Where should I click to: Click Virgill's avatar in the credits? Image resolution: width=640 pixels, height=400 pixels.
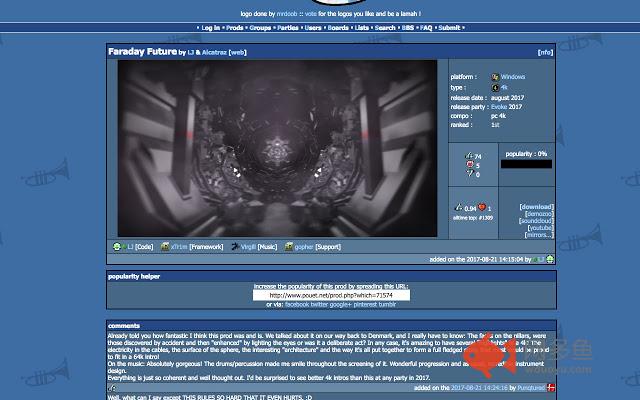coord(235,247)
